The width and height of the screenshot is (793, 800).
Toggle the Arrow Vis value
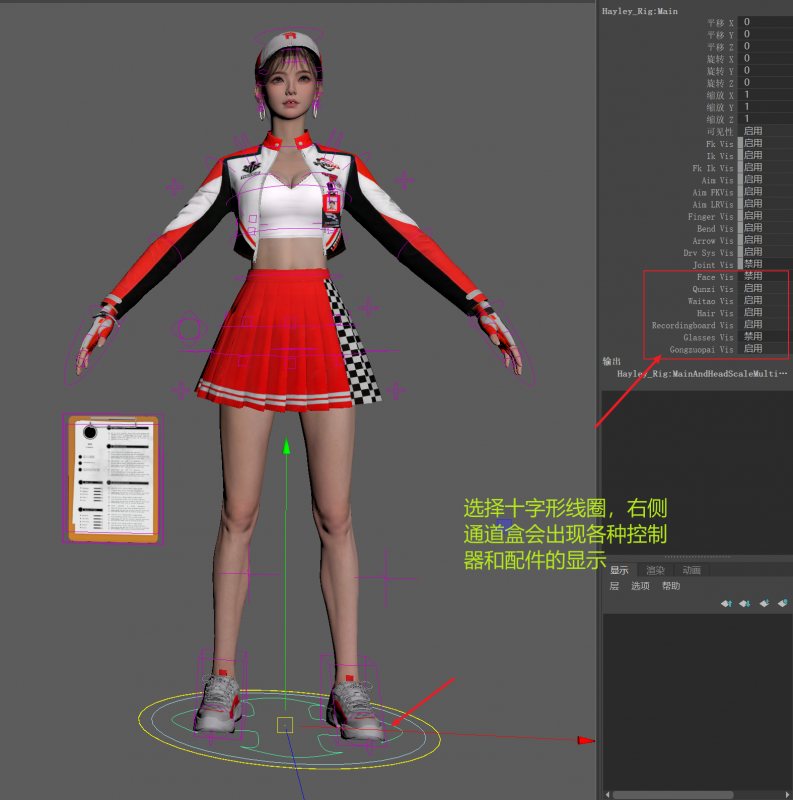[765, 240]
